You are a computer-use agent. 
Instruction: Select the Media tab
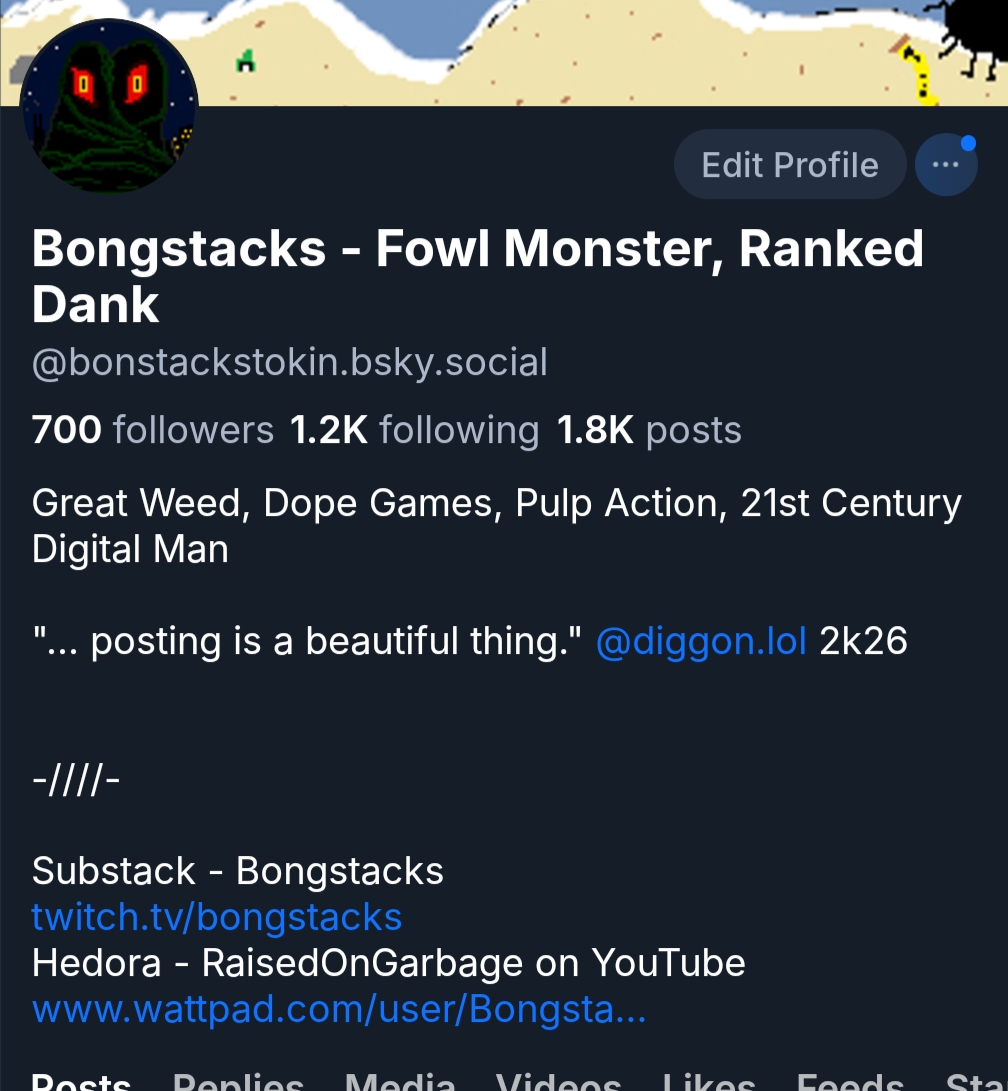pyautogui.click(x=400, y=1082)
